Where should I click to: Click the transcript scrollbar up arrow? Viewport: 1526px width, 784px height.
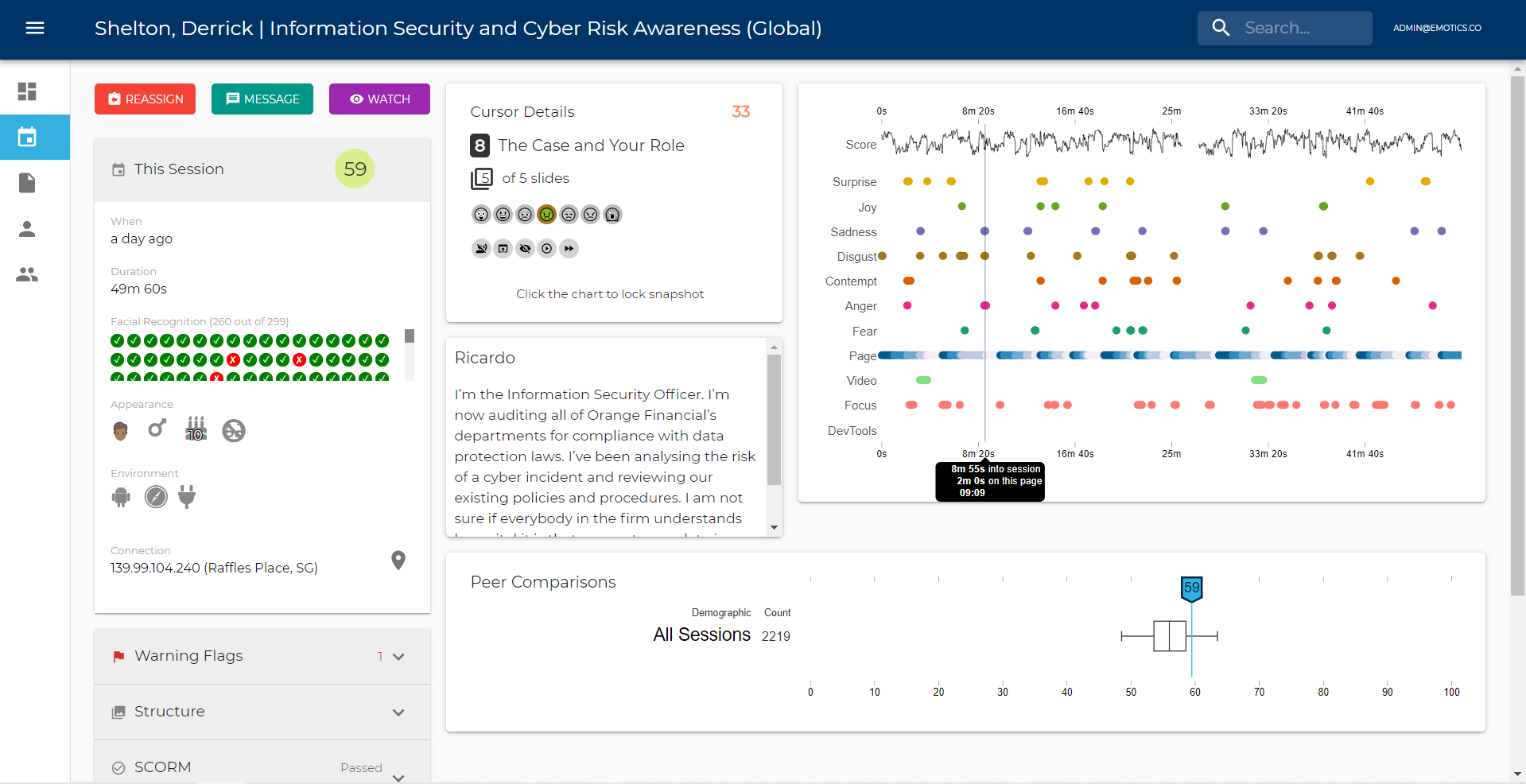pos(774,347)
